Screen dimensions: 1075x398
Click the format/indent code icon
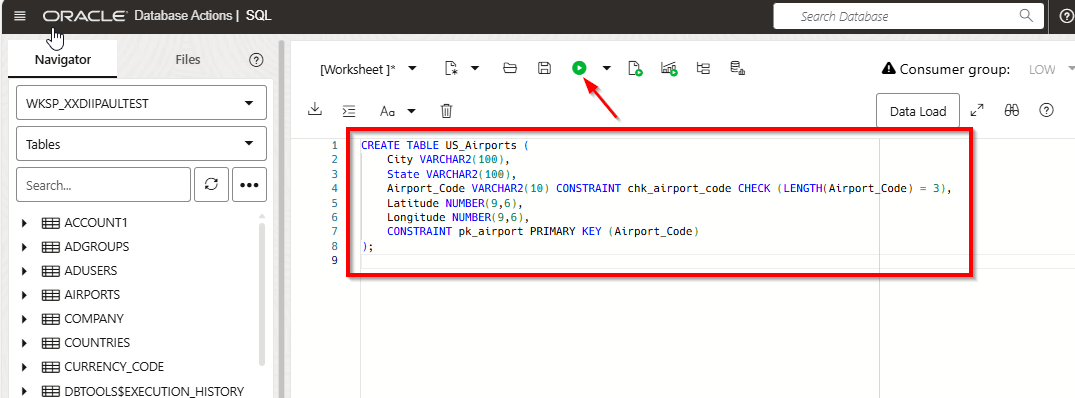click(350, 110)
